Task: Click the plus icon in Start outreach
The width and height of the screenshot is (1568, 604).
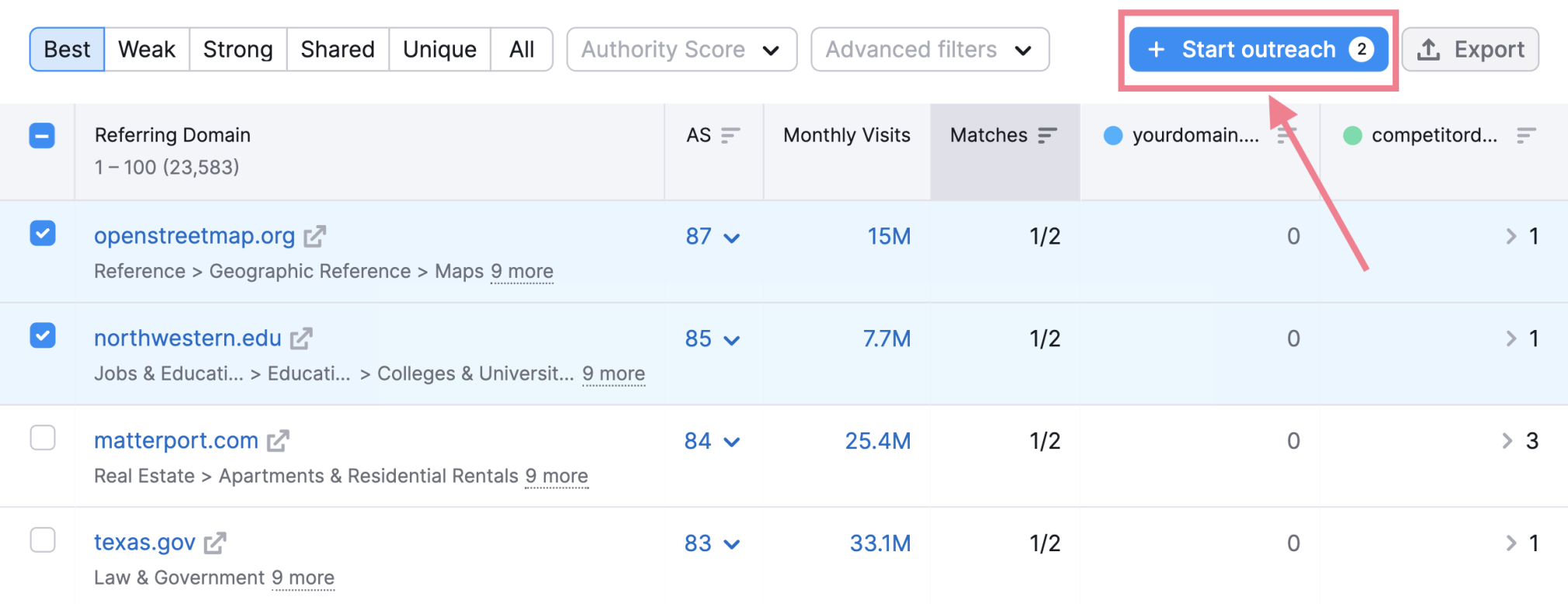Action: point(1156,50)
